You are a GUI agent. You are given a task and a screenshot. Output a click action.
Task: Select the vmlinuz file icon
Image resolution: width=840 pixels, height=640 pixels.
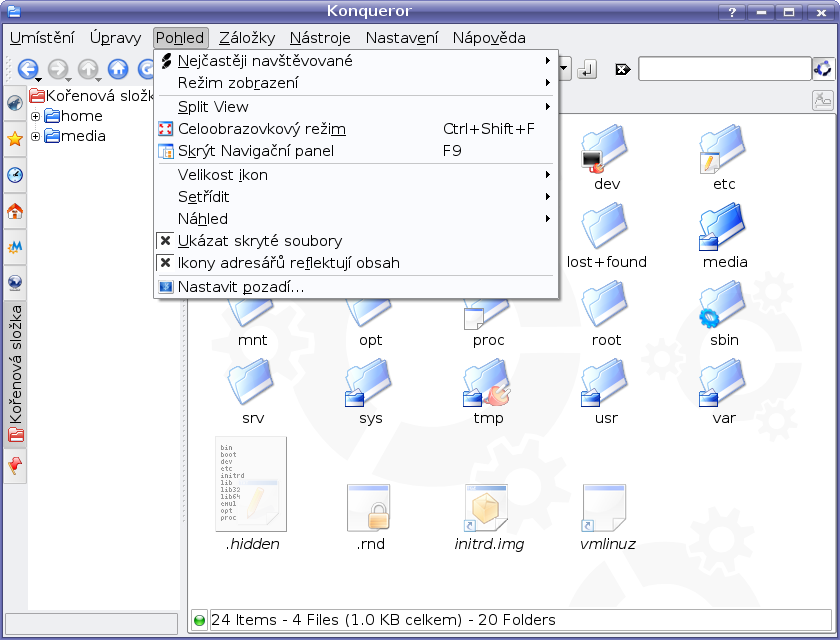(604, 508)
